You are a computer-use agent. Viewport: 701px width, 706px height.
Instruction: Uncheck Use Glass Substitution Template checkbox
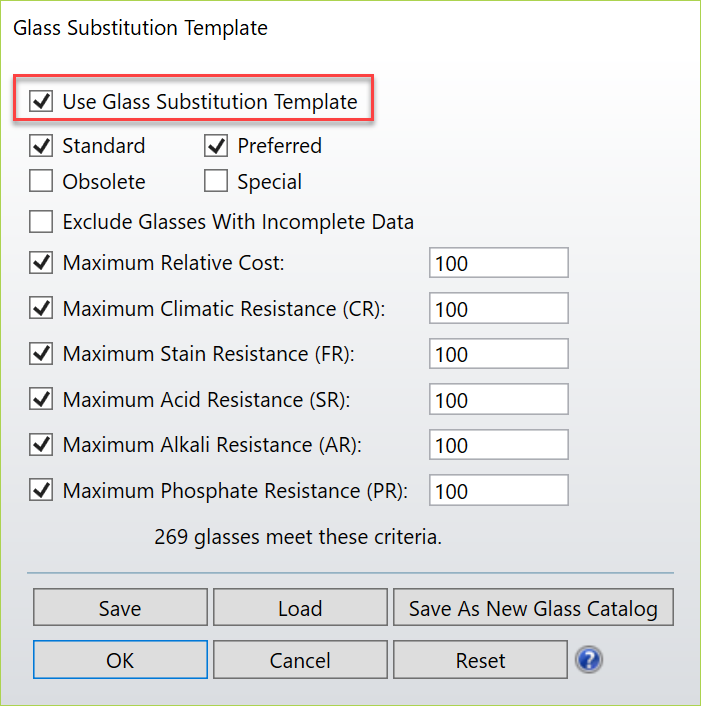41,101
